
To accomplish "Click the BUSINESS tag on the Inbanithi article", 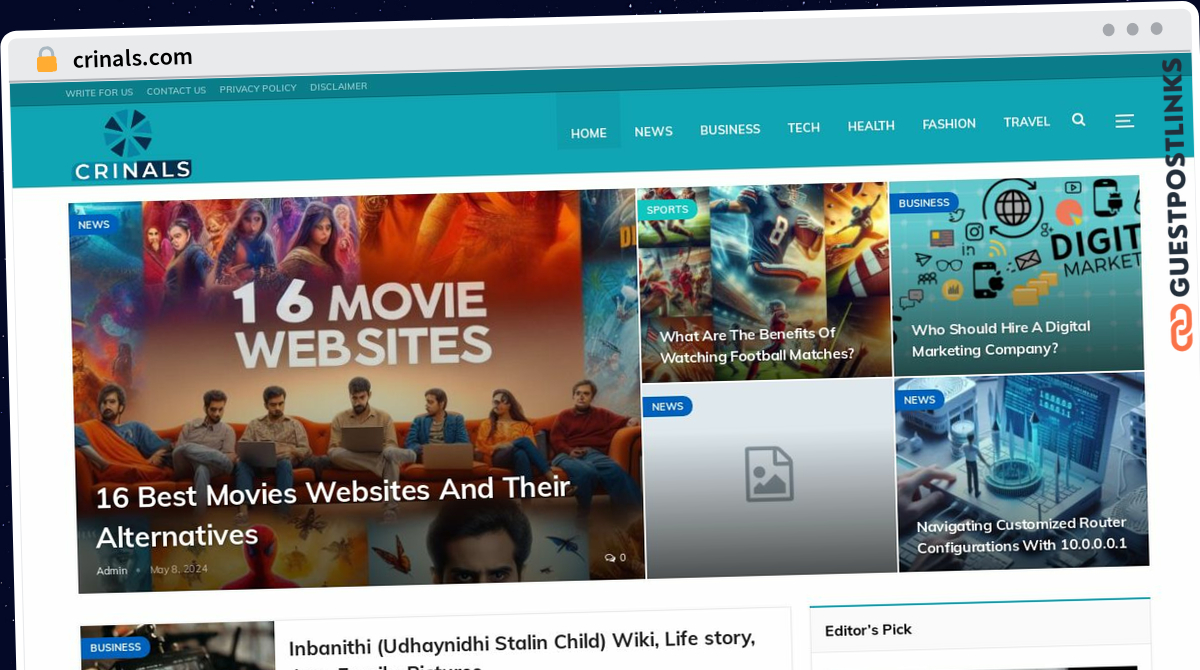I will click(x=116, y=648).
